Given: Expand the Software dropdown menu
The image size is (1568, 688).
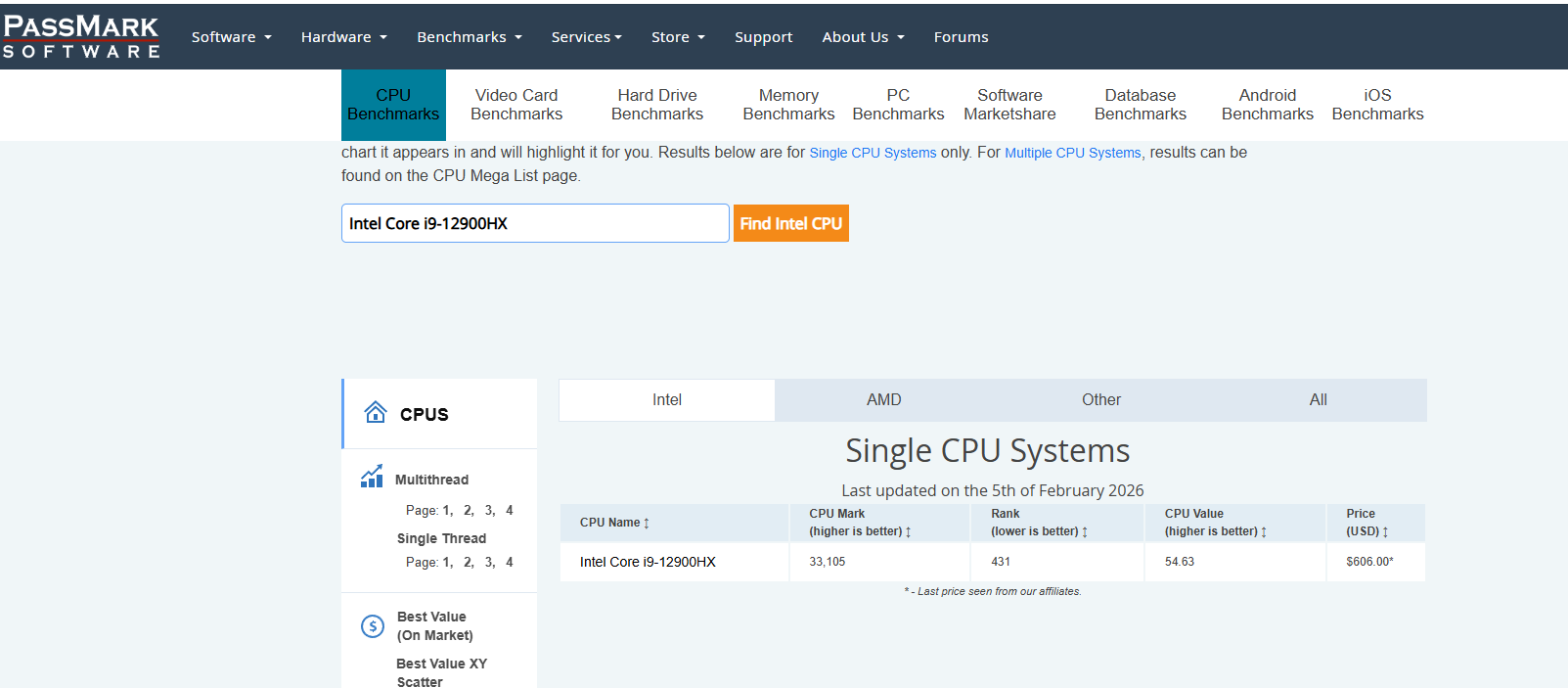Looking at the screenshot, I should [231, 37].
